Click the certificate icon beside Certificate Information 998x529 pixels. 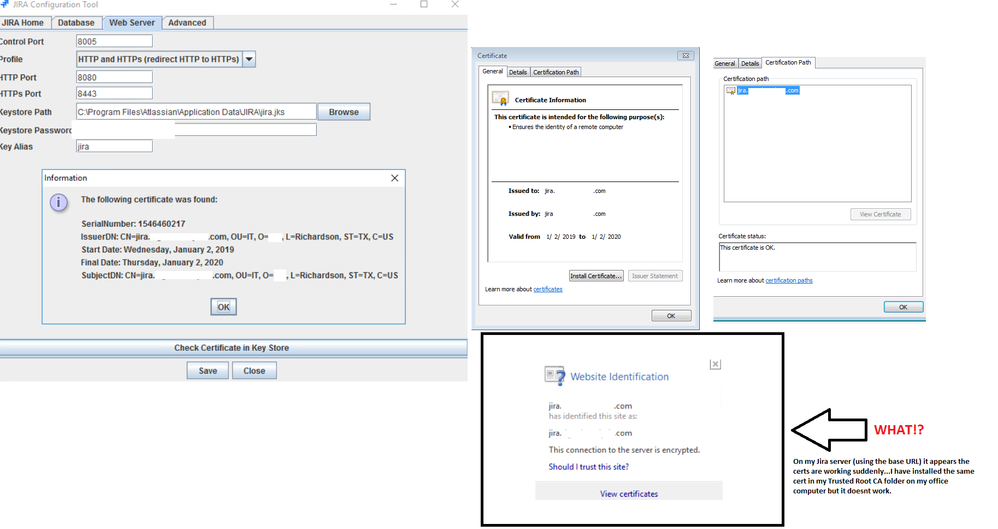coord(500,99)
